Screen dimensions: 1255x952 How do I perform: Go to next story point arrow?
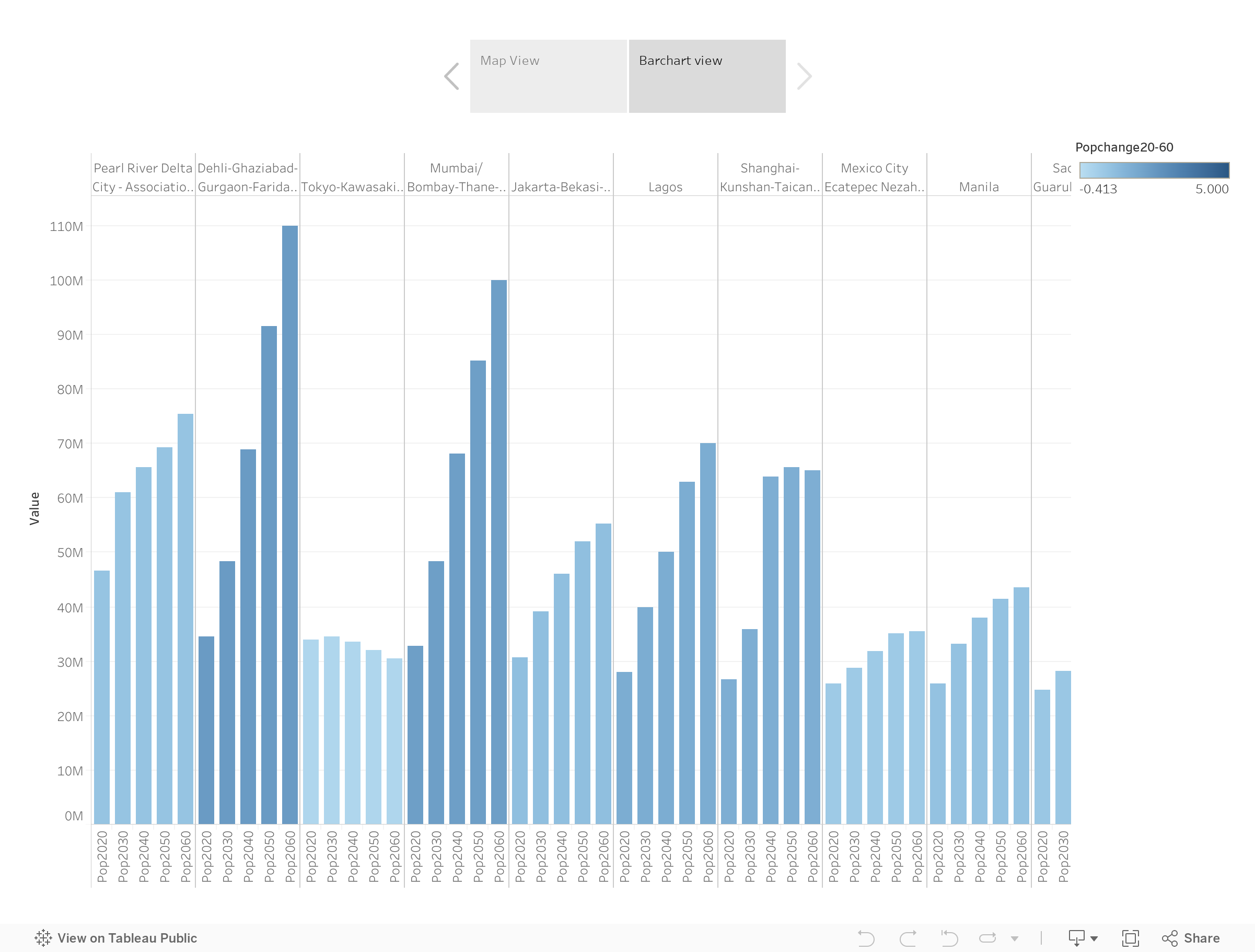[x=805, y=76]
